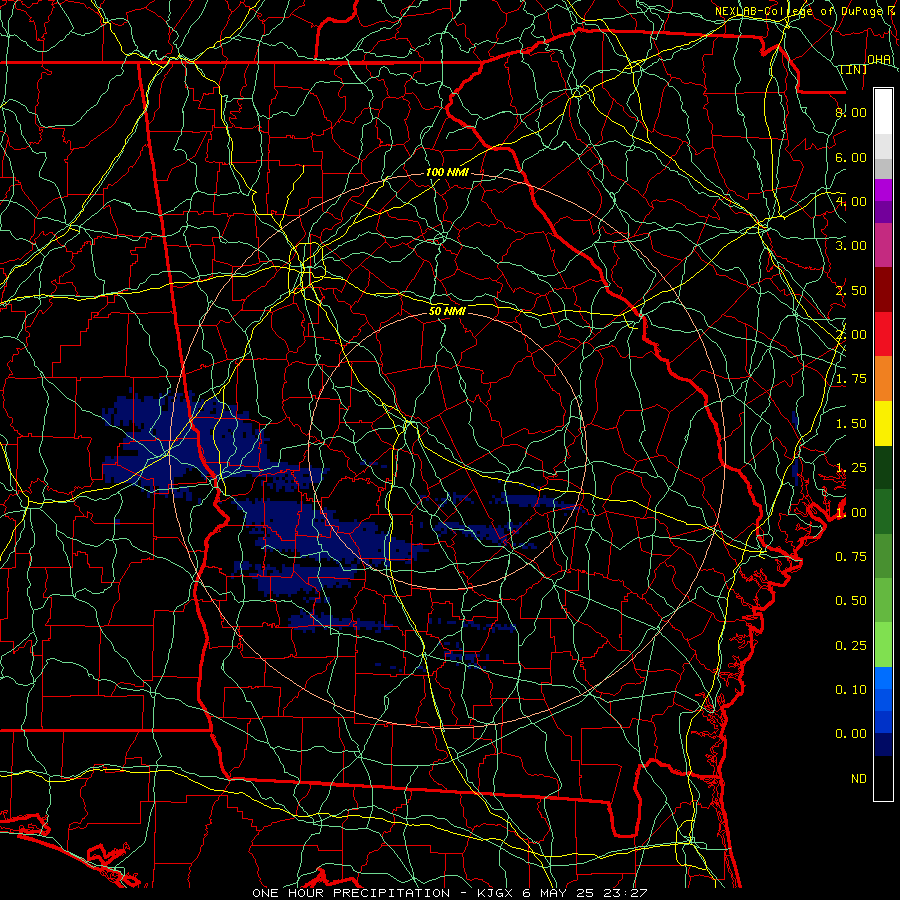Click the '100 NMI' range ring label
The height and width of the screenshot is (900, 900).
pos(447,172)
